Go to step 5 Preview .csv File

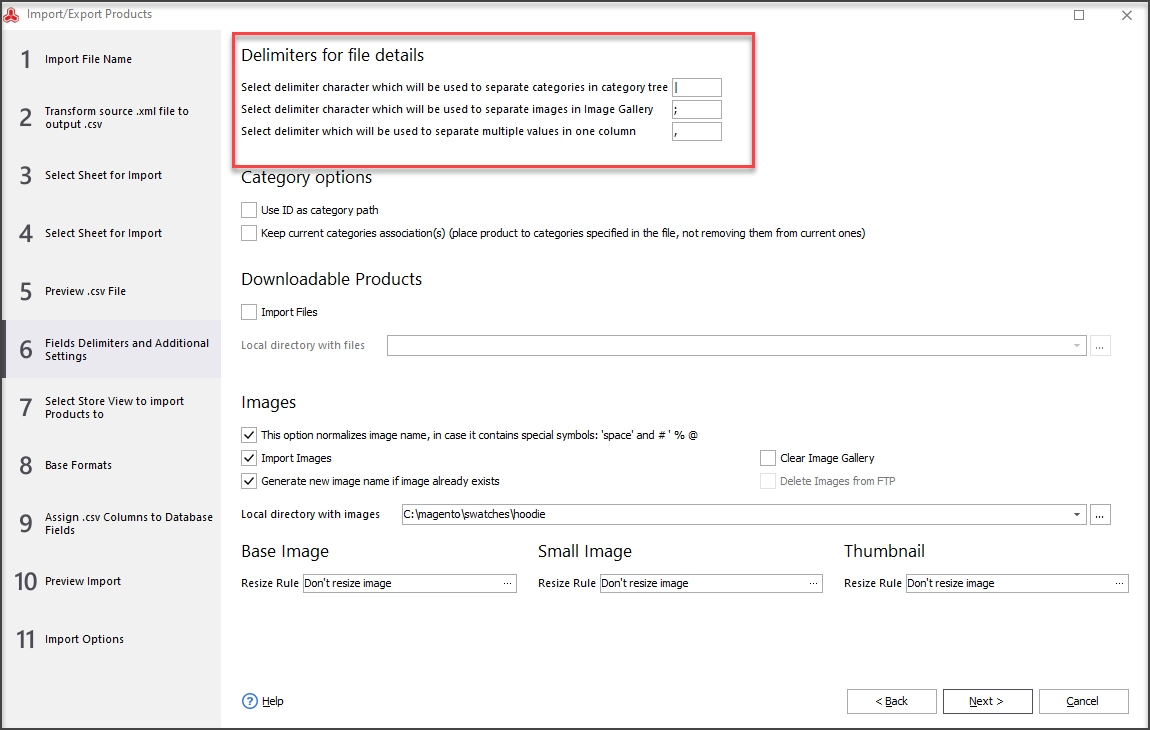point(111,291)
